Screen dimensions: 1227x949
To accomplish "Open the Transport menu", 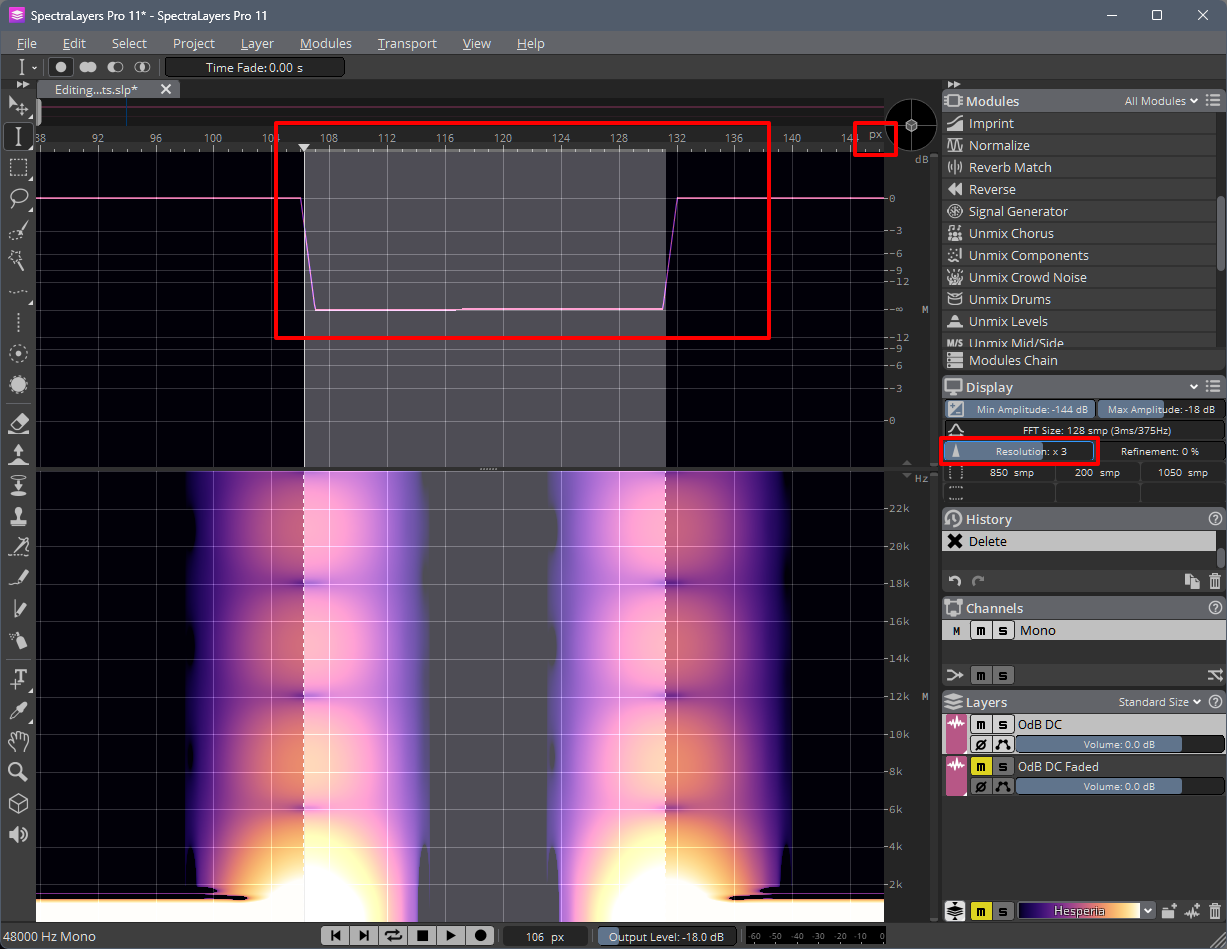I will click(x=407, y=43).
